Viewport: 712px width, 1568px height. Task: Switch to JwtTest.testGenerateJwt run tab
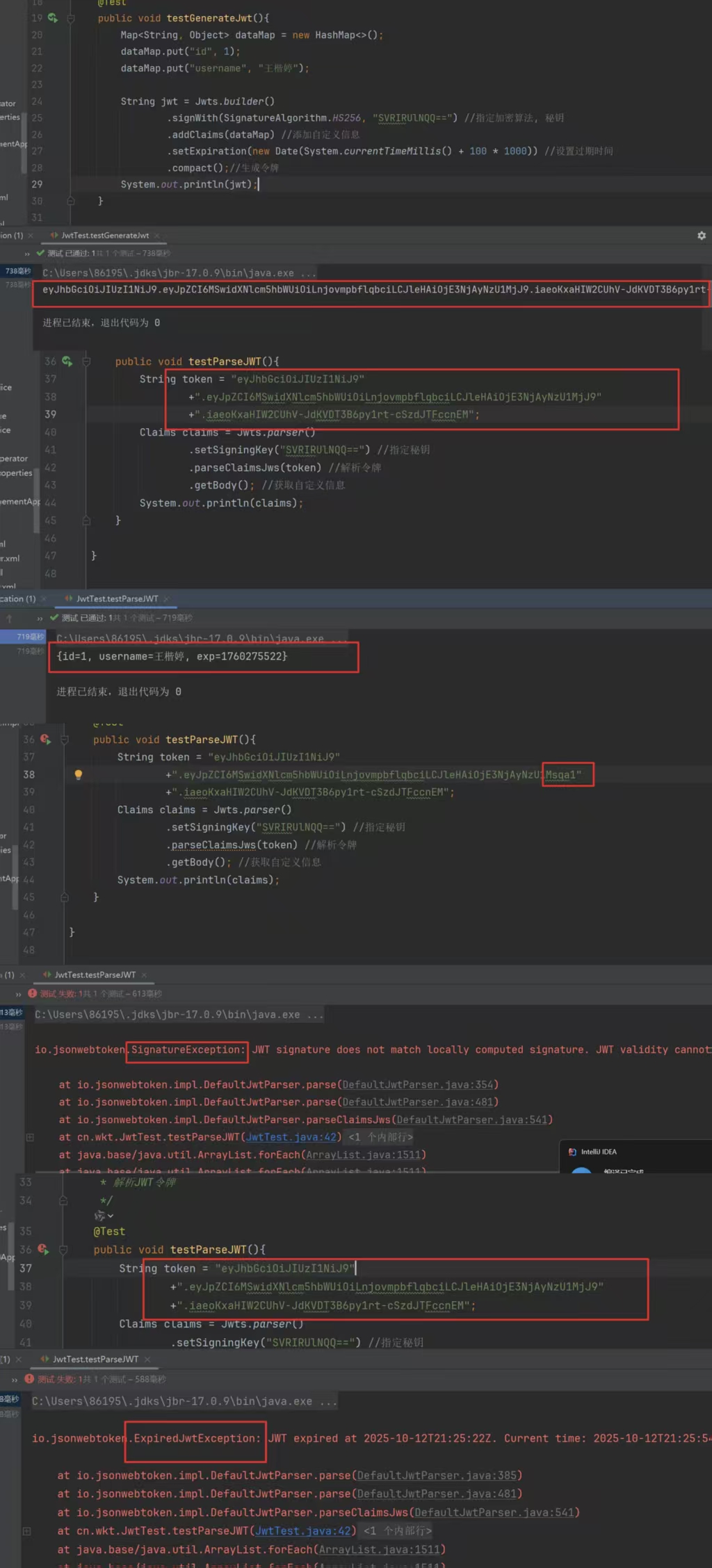[104, 236]
